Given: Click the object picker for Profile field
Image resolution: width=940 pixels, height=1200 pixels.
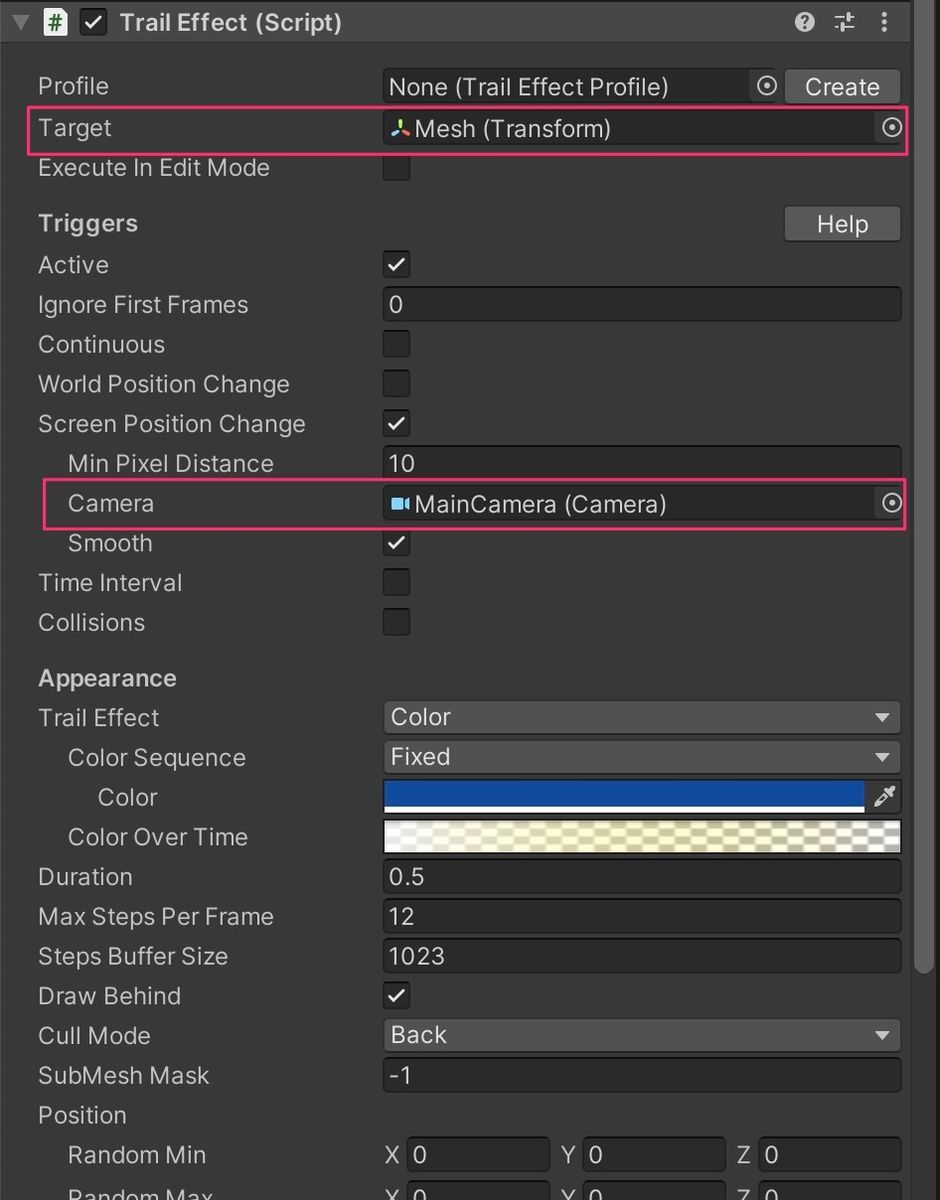Looking at the screenshot, I should click(x=766, y=87).
